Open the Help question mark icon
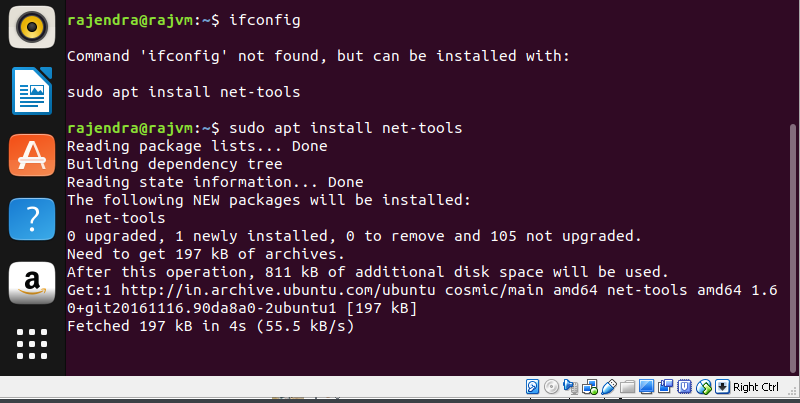The width and height of the screenshot is (800, 403). click(x=31, y=217)
